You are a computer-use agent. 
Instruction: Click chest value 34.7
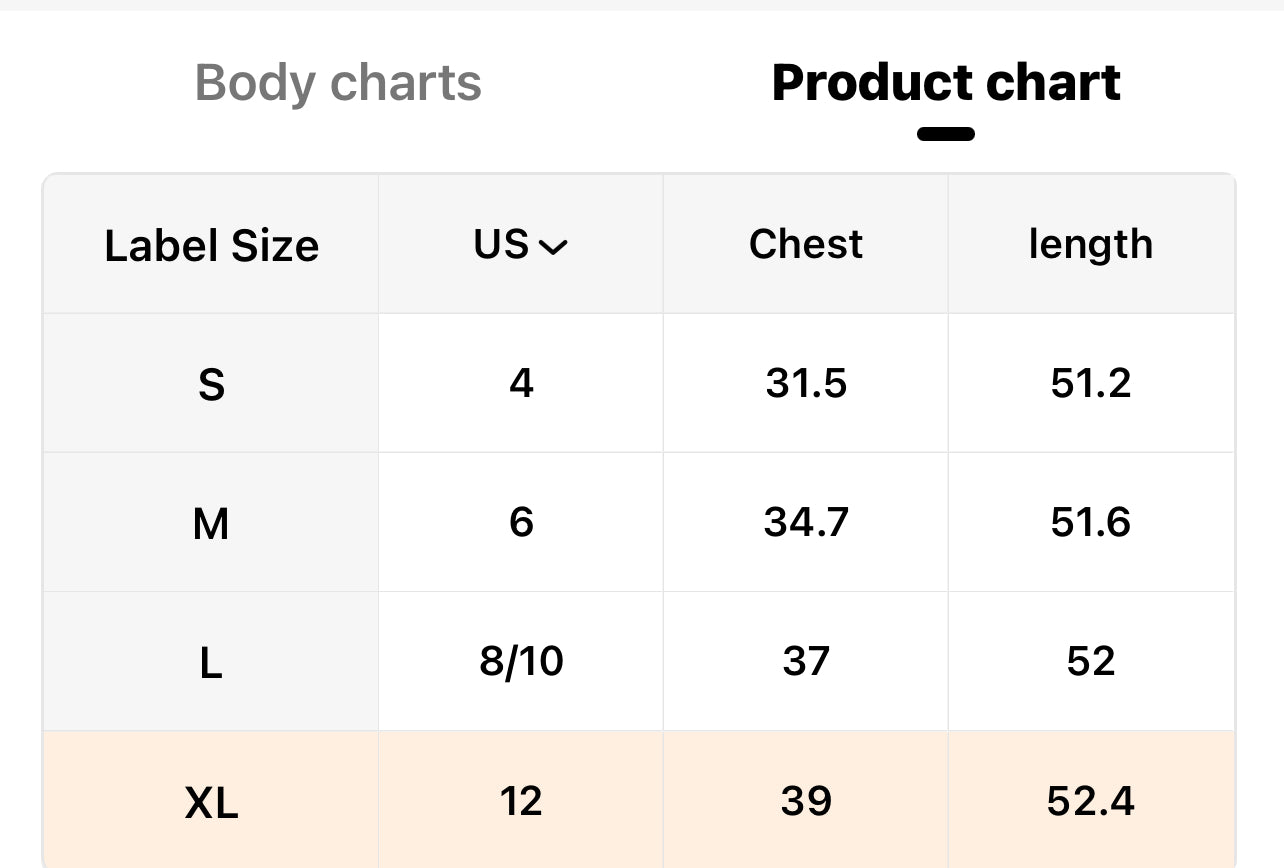click(x=806, y=522)
